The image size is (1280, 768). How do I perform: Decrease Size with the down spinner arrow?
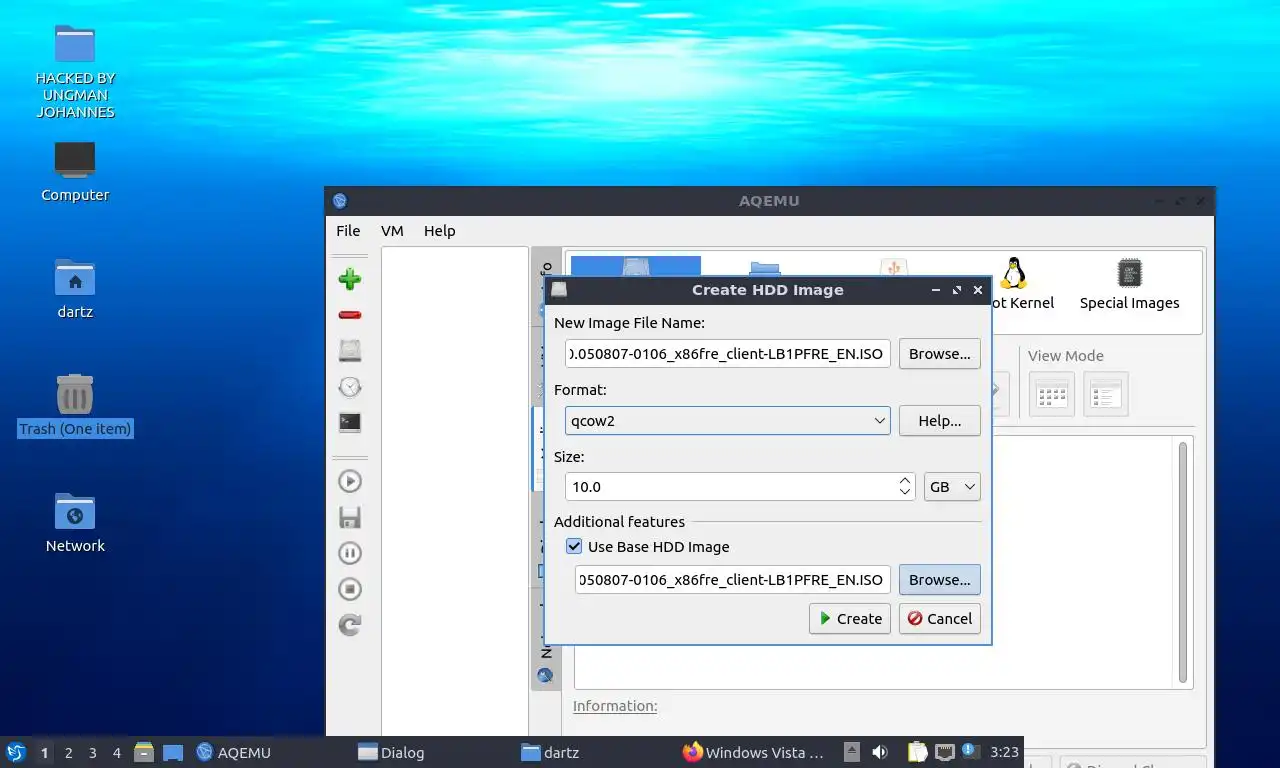tap(904, 493)
